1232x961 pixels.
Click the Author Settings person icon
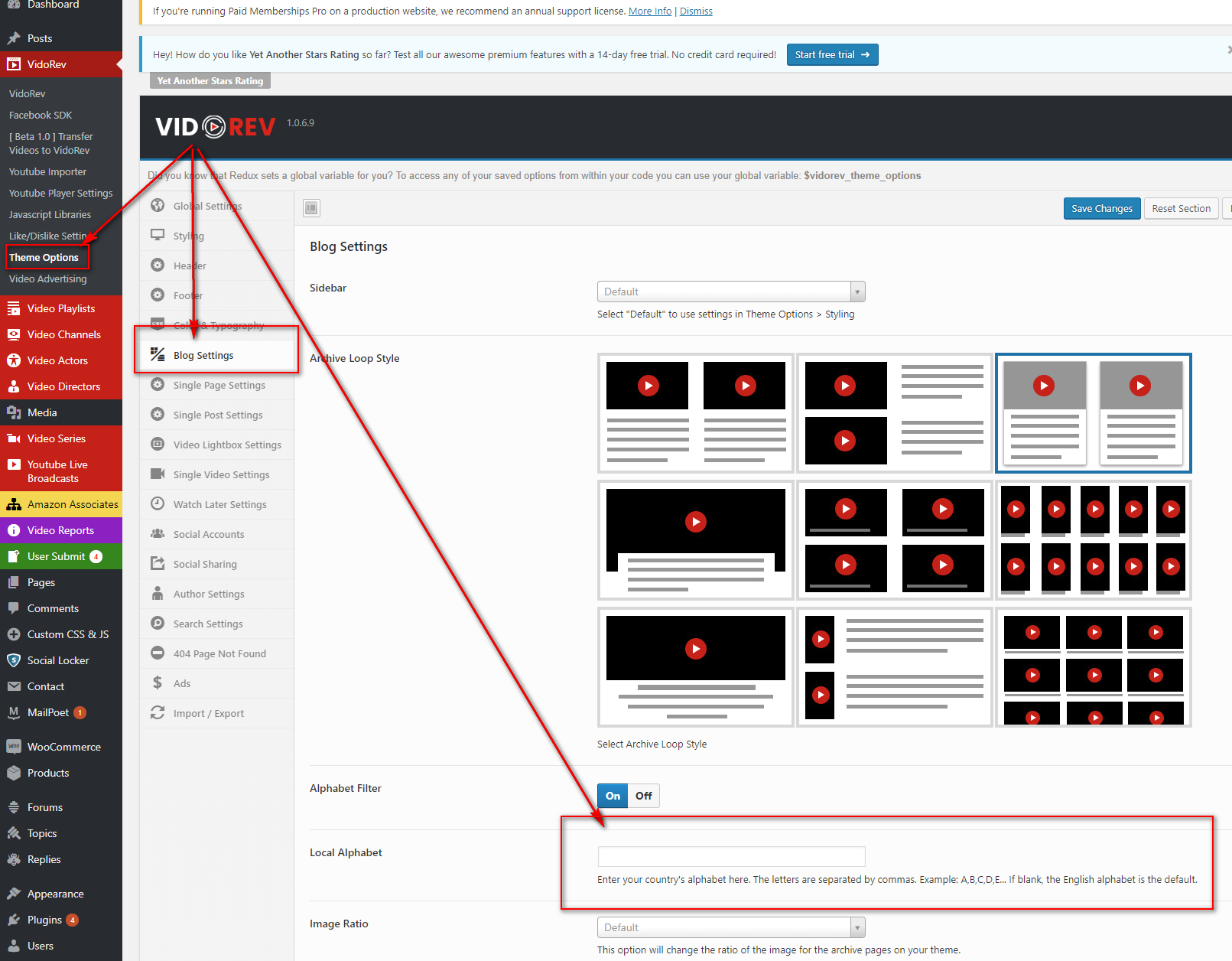tap(158, 593)
